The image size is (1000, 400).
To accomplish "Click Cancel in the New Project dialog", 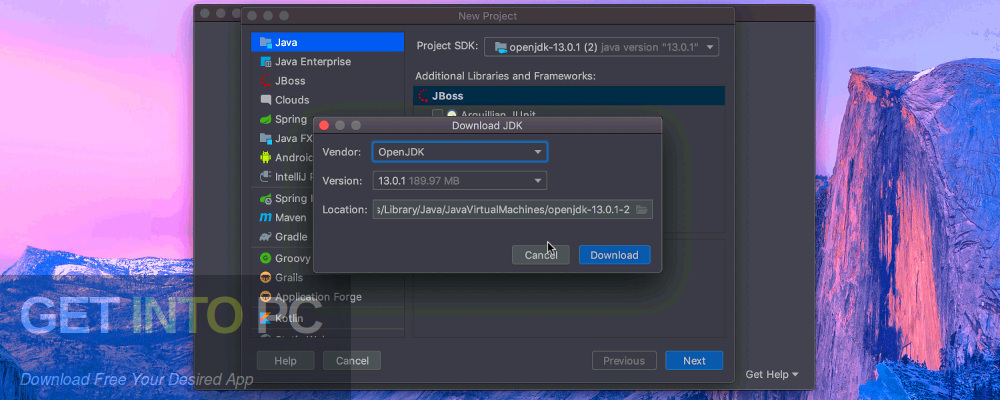I will tap(352, 360).
